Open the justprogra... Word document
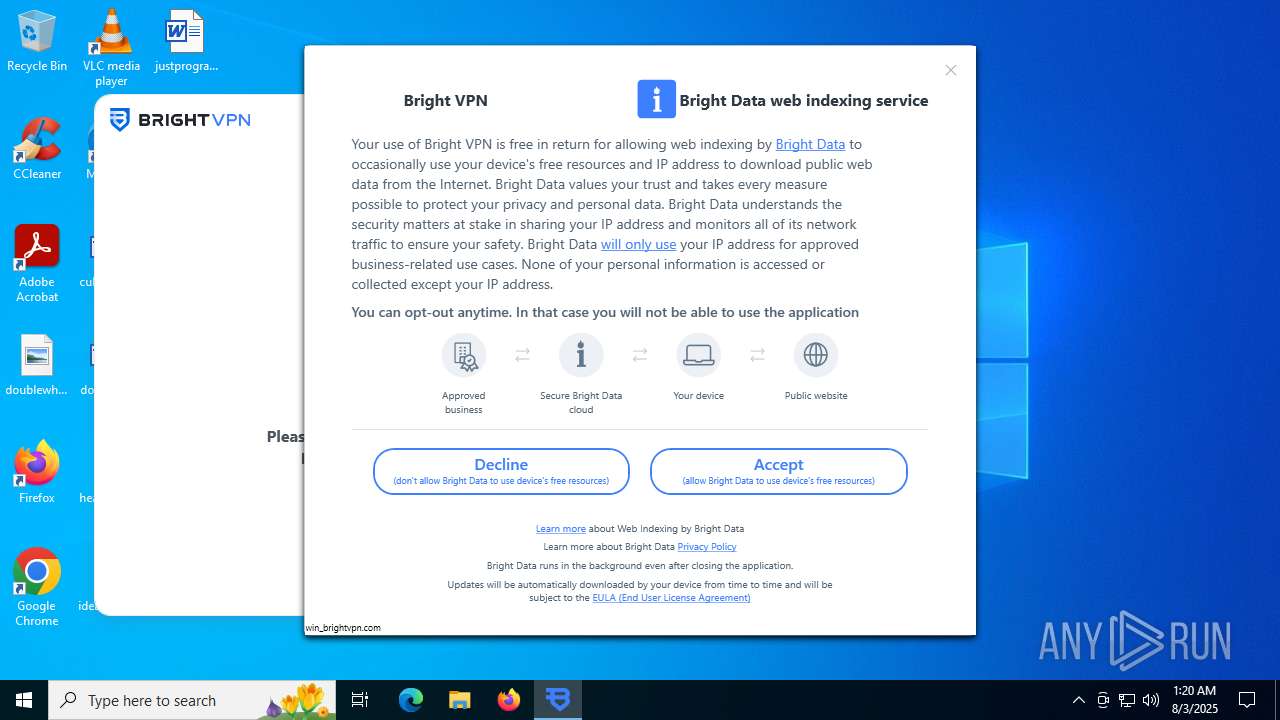This screenshot has width=1280, height=720. pos(185,41)
